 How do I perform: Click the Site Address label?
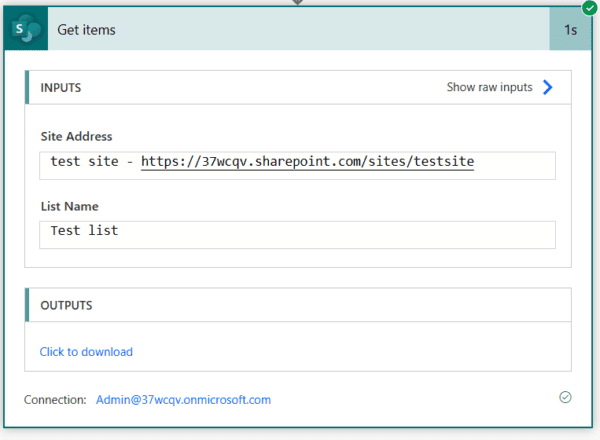click(76, 135)
